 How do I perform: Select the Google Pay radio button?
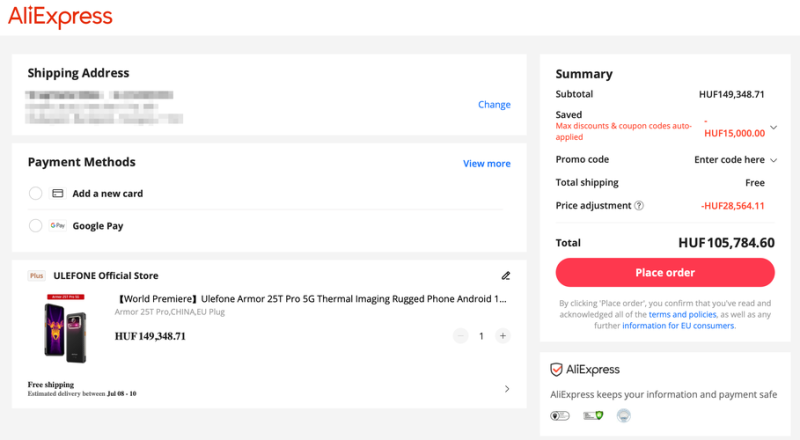(36, 226)
